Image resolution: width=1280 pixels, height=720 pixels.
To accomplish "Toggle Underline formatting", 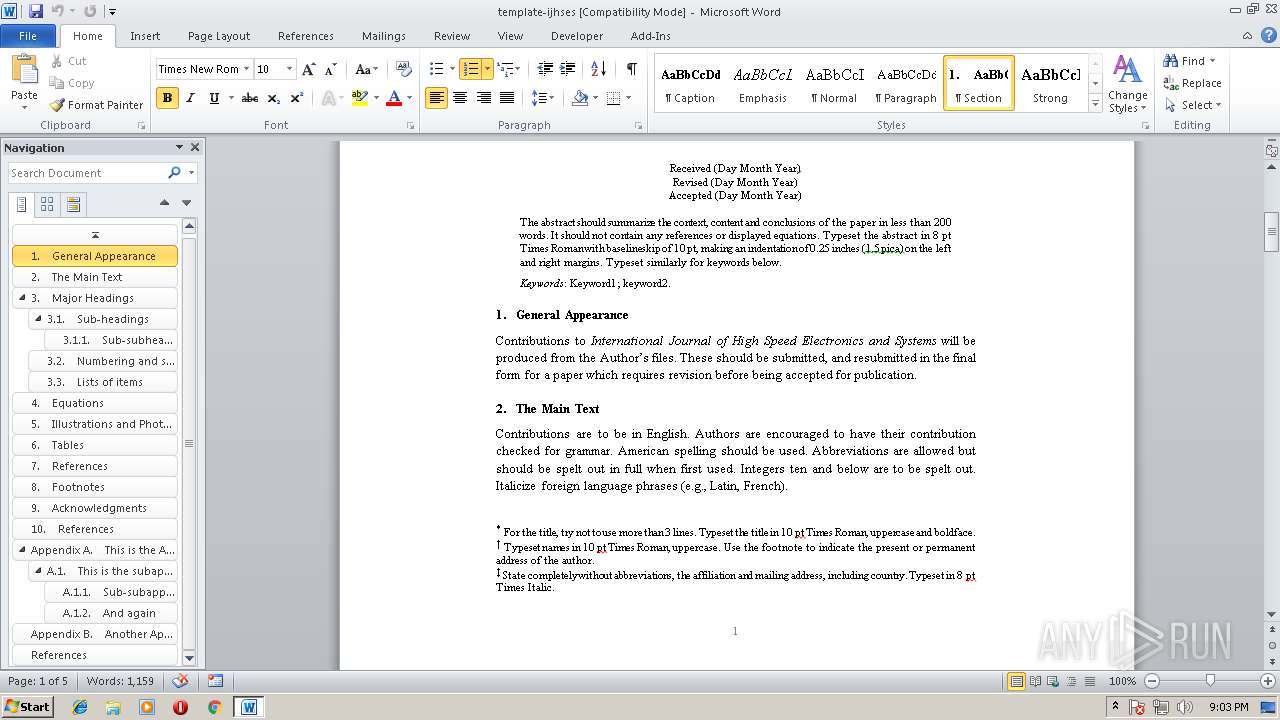I will coord(214,98).
